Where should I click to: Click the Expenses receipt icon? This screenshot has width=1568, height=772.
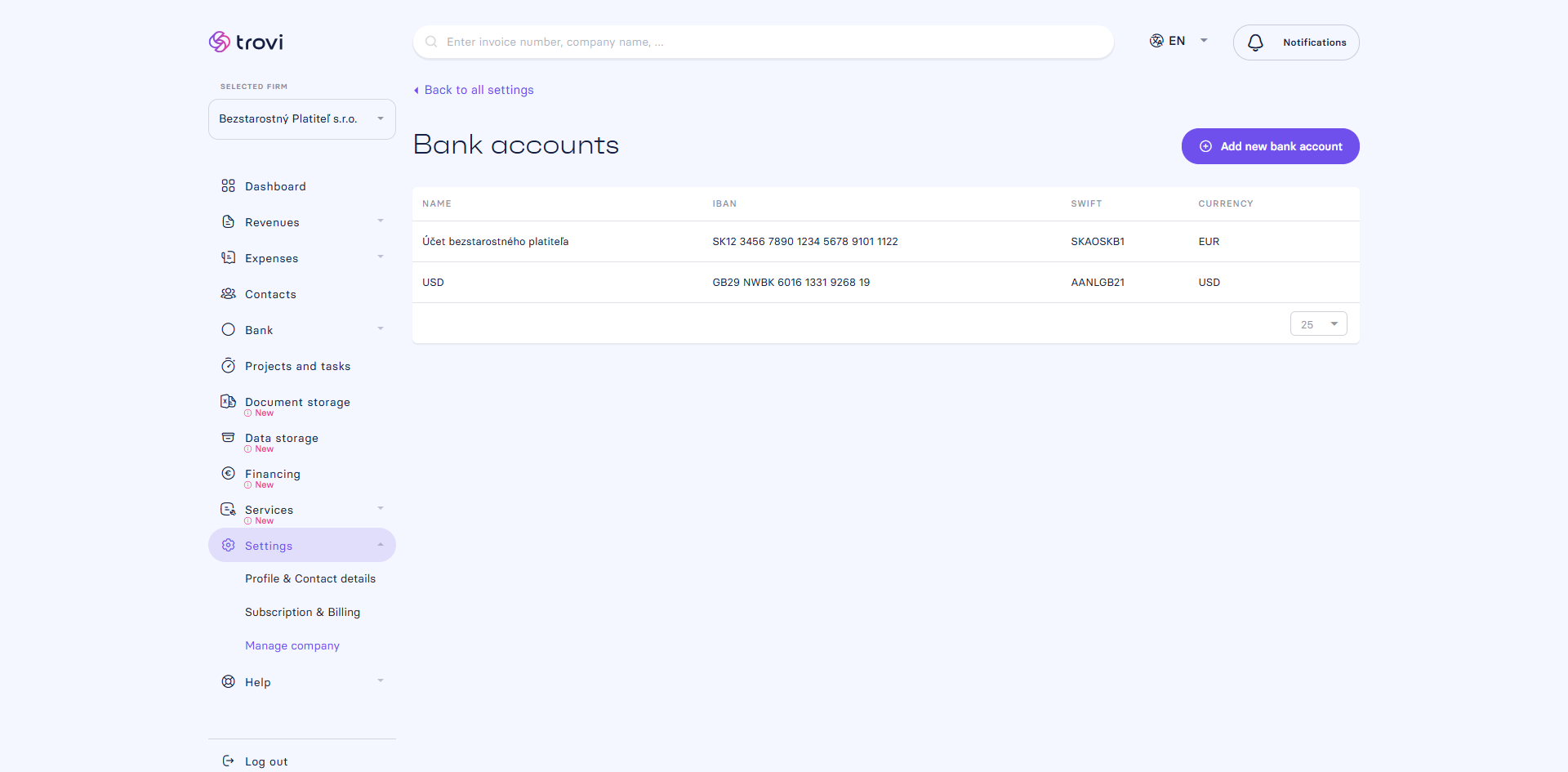click(228, 258)
